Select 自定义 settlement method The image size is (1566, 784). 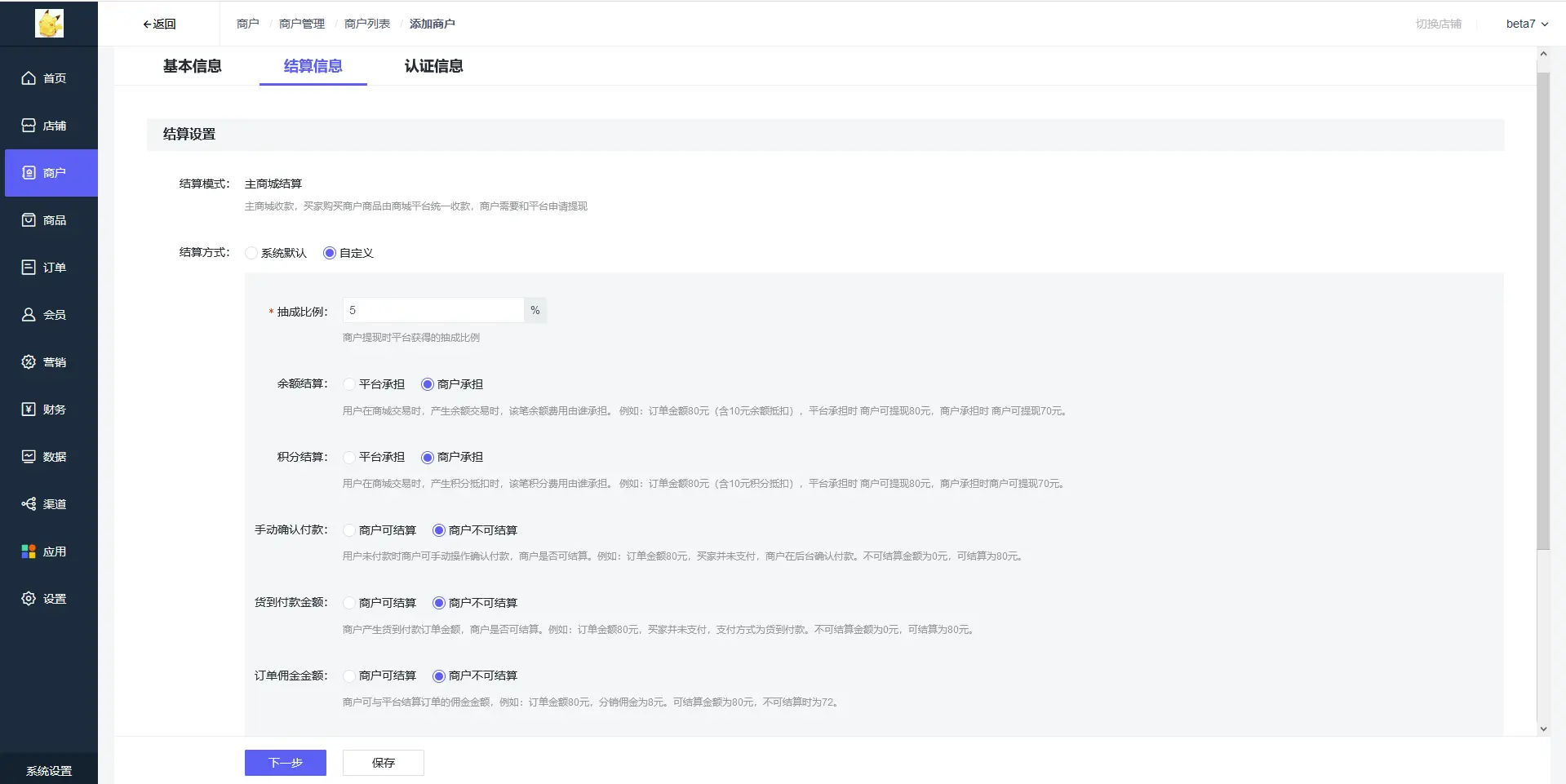(x=330, y=253)
